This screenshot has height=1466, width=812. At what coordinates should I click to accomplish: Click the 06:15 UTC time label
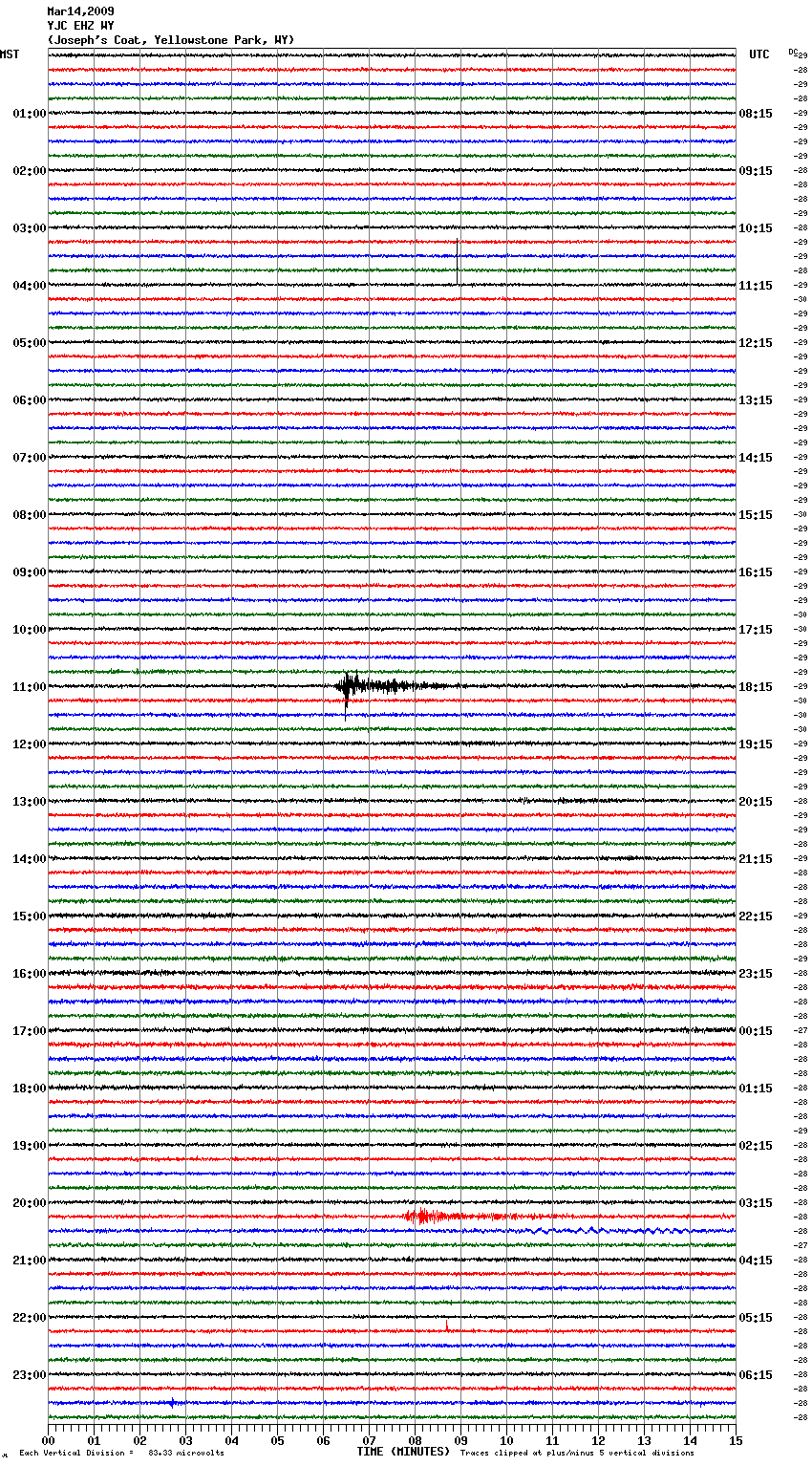pos(756,1375)
